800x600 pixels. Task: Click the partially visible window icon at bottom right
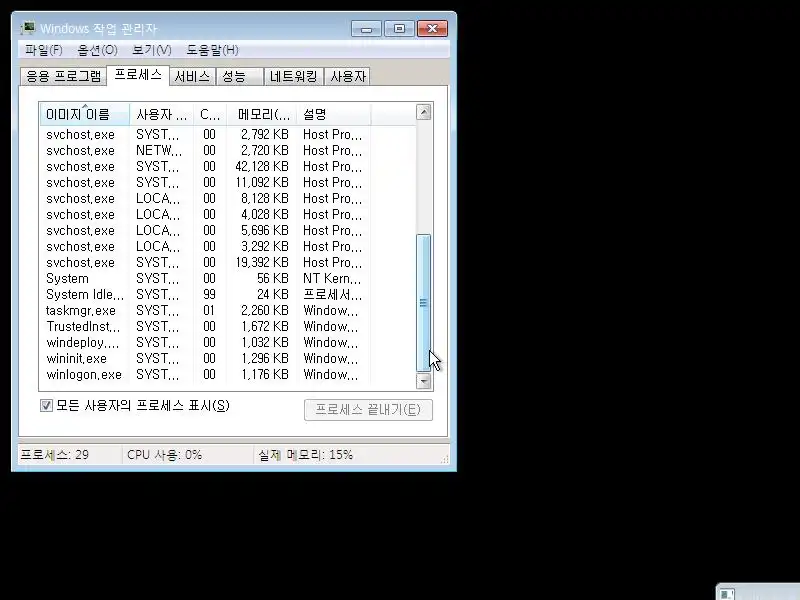[727, 594]
